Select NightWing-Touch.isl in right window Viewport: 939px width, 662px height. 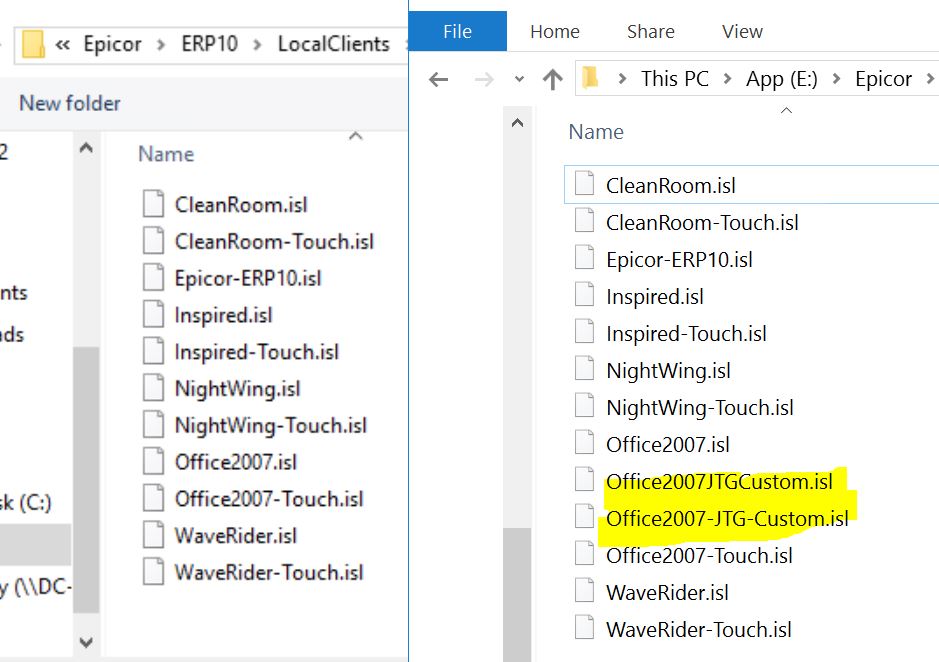tap(699, 408)
